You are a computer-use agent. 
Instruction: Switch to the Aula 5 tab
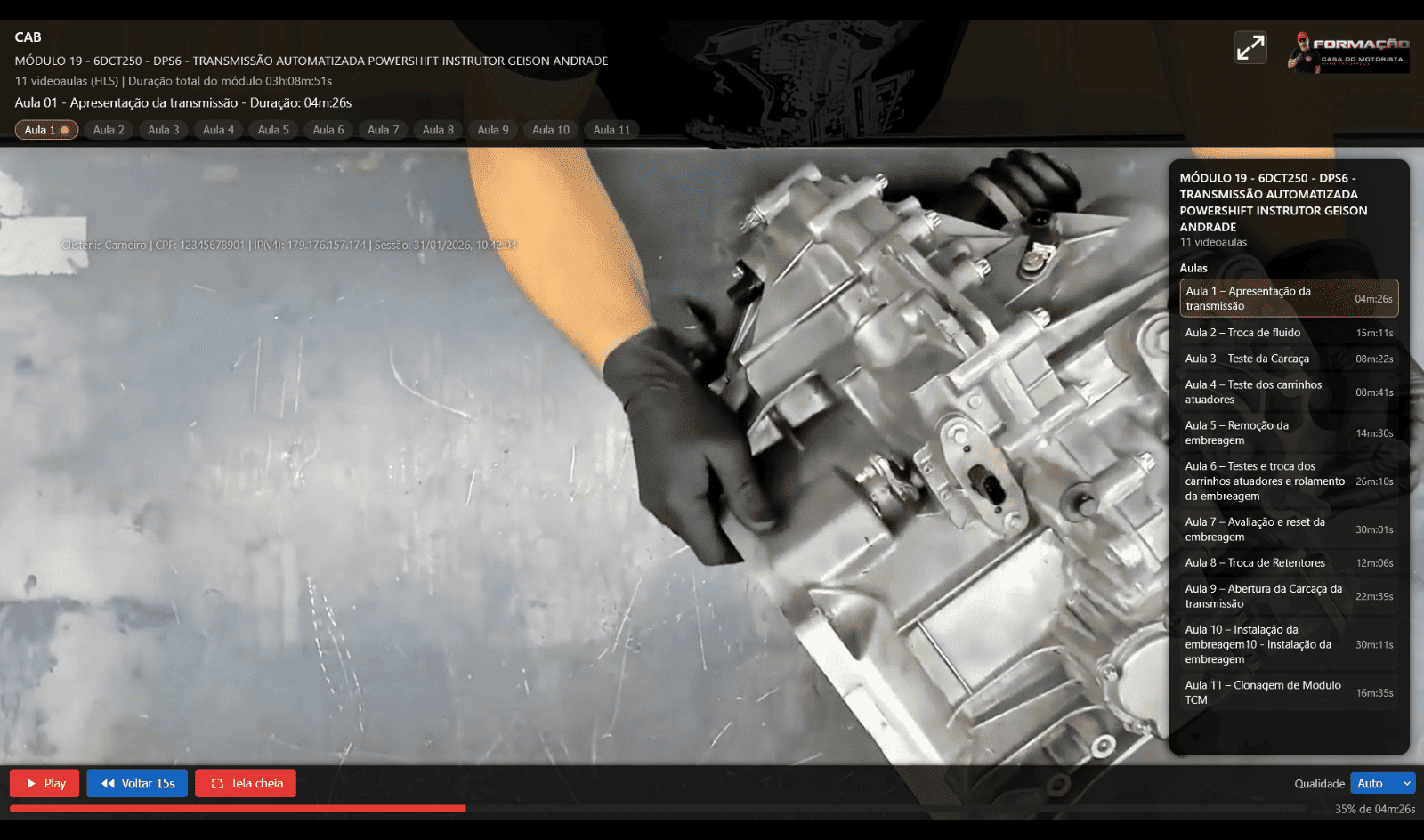(x=273, y=130)
